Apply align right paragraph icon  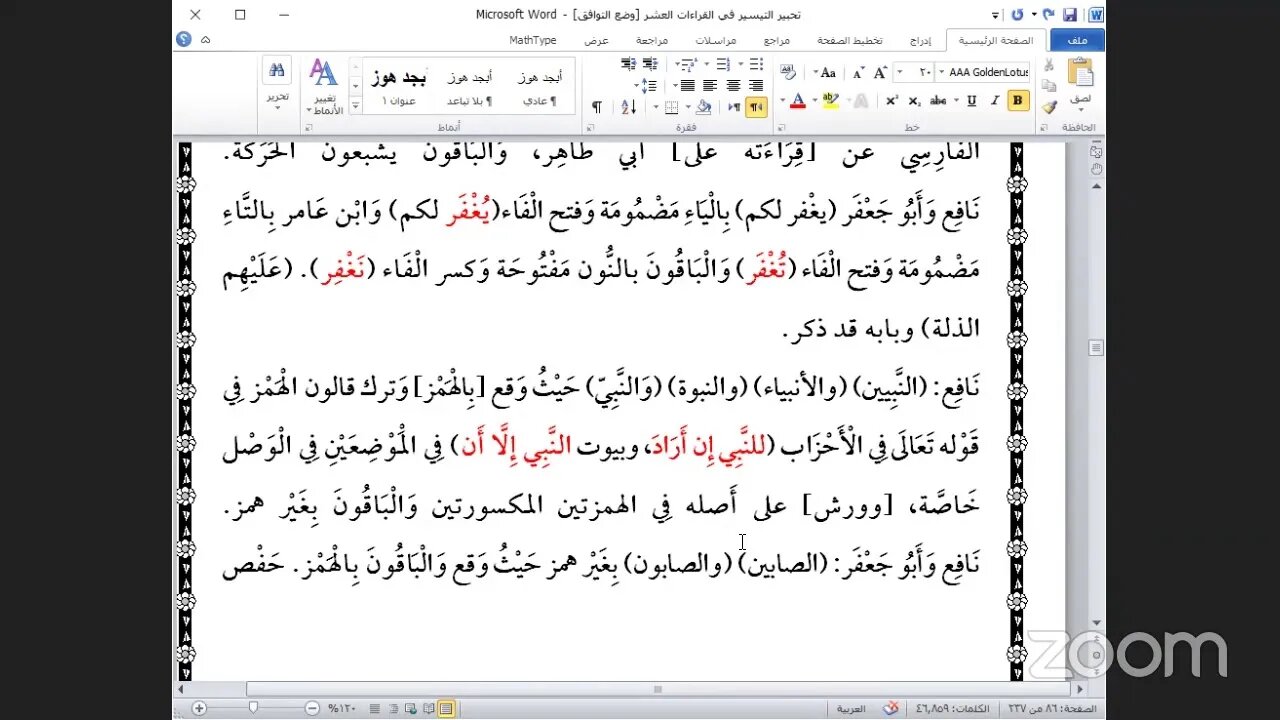[756, 86]
